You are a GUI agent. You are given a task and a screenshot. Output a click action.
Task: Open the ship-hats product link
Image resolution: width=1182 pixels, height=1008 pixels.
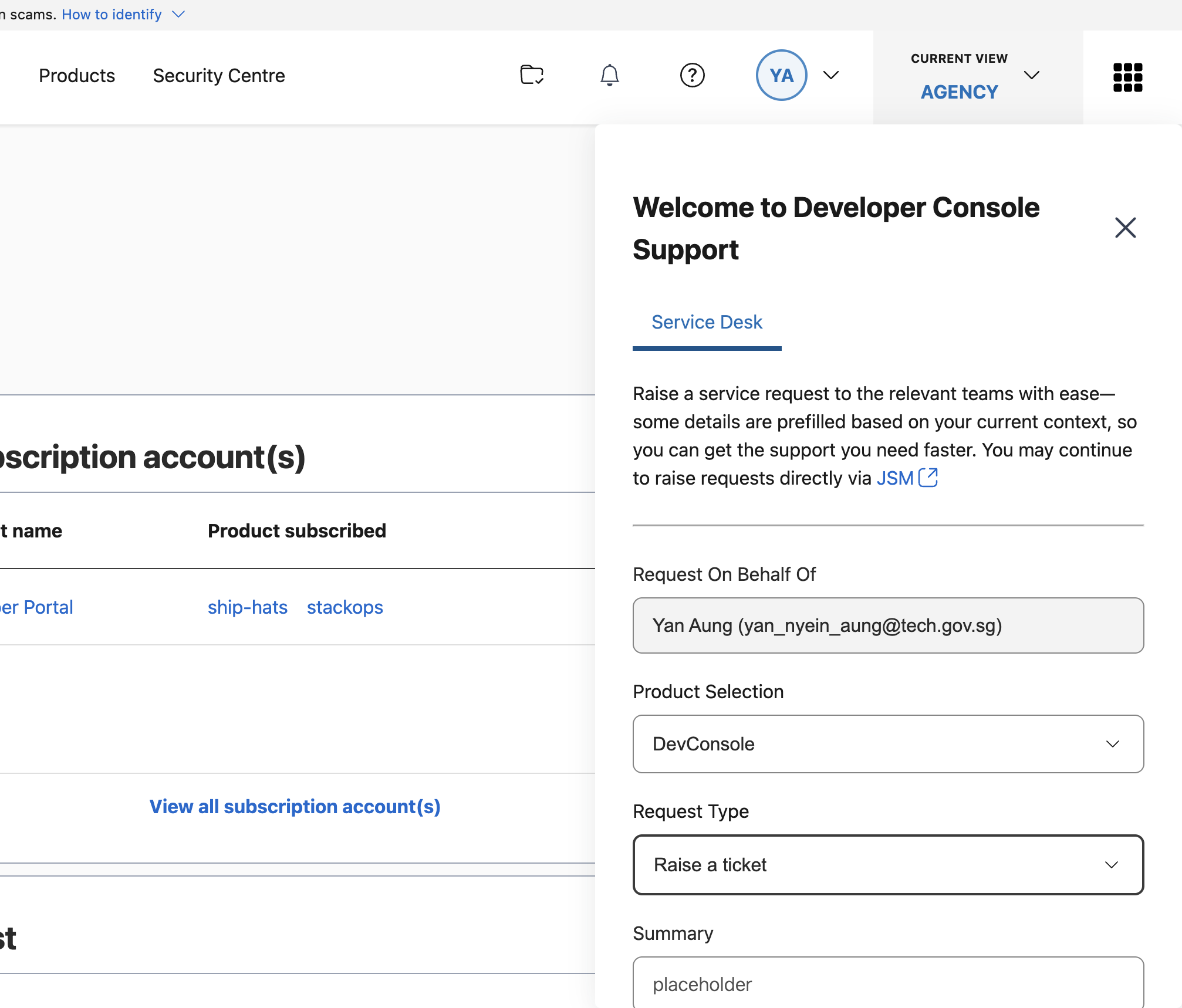tap(248, 607)
